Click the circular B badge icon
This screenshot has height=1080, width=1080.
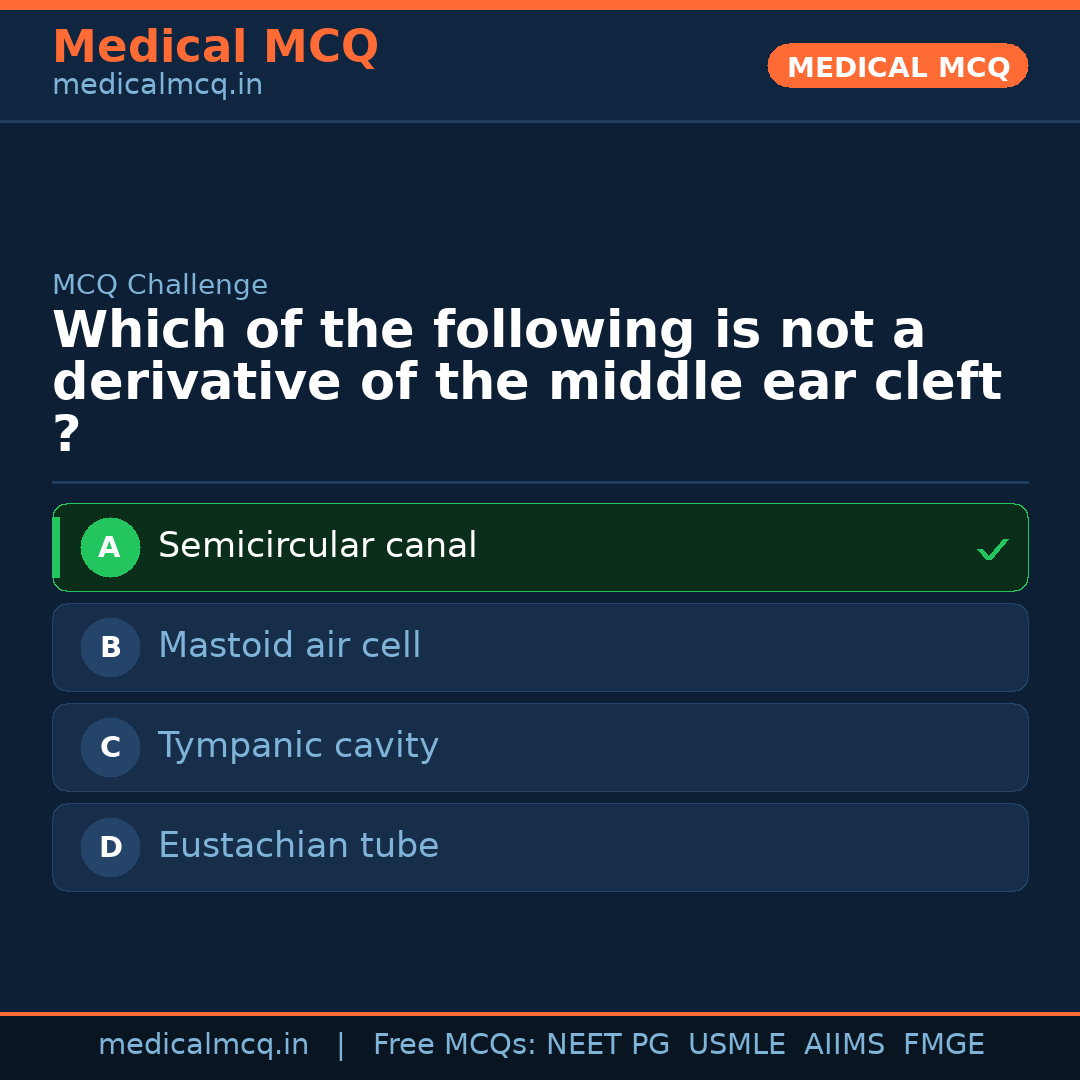pyautogui.click(x=110, y=647)
